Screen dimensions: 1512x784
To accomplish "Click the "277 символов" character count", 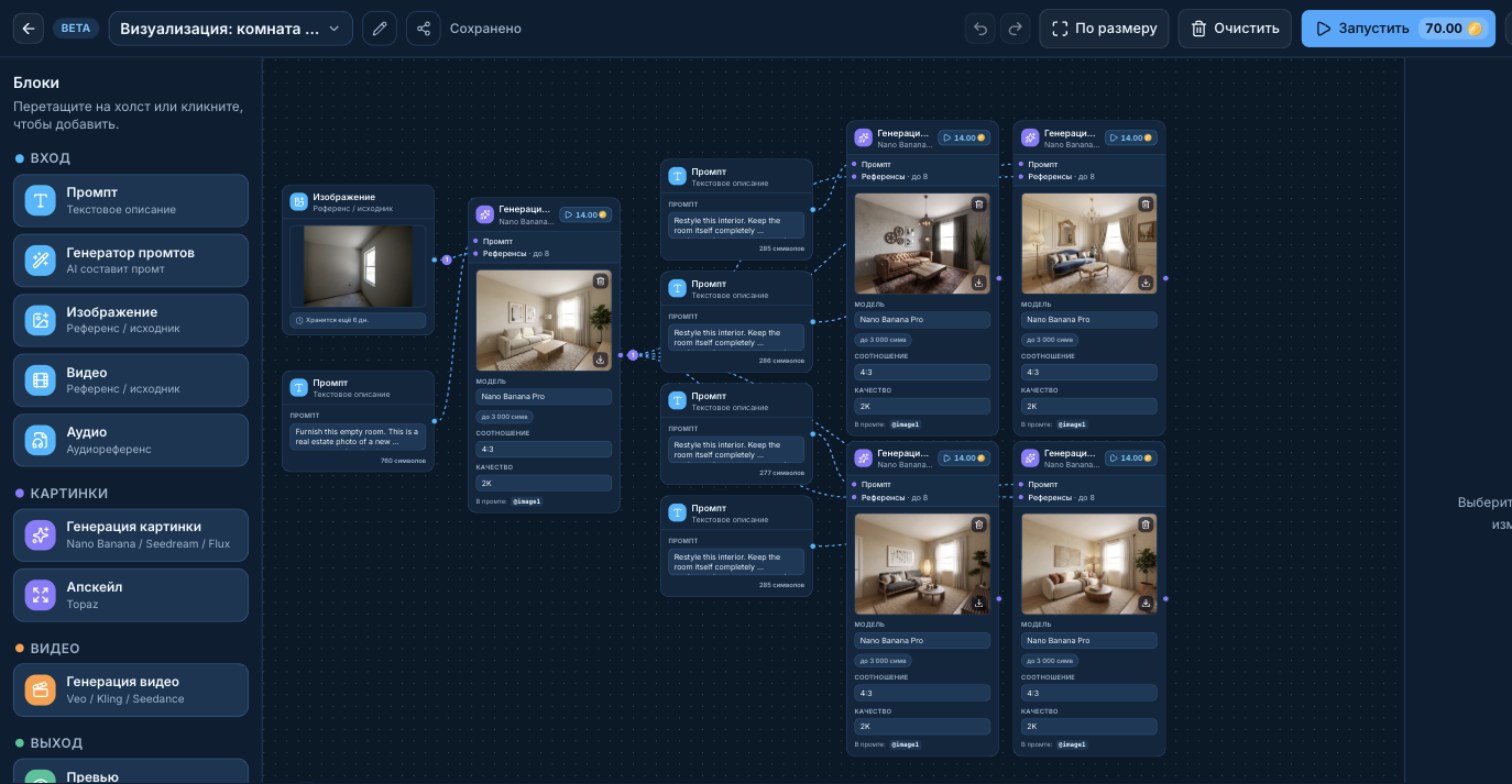I will point(782,472).
